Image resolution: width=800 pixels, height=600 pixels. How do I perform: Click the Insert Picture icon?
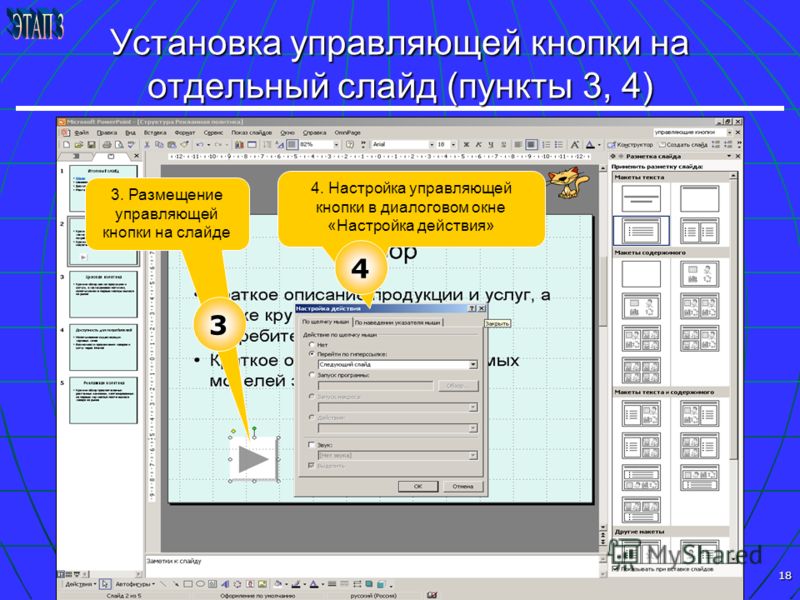(262, 584)
